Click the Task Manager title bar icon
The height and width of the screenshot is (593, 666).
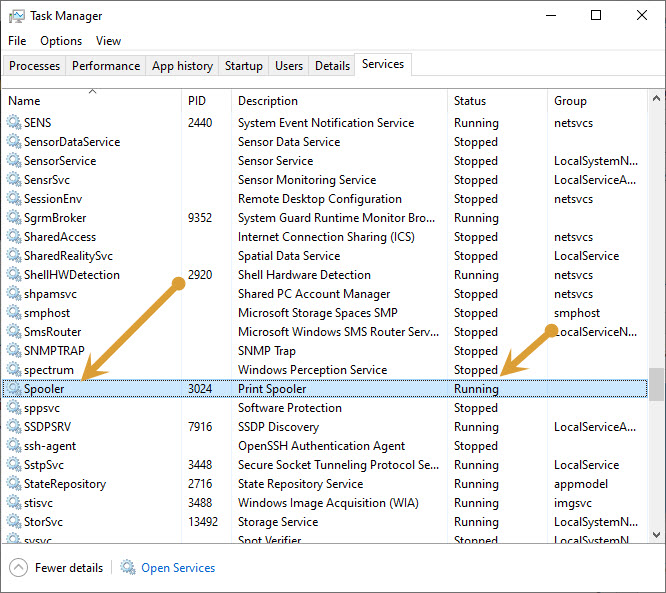click(17, 16)
